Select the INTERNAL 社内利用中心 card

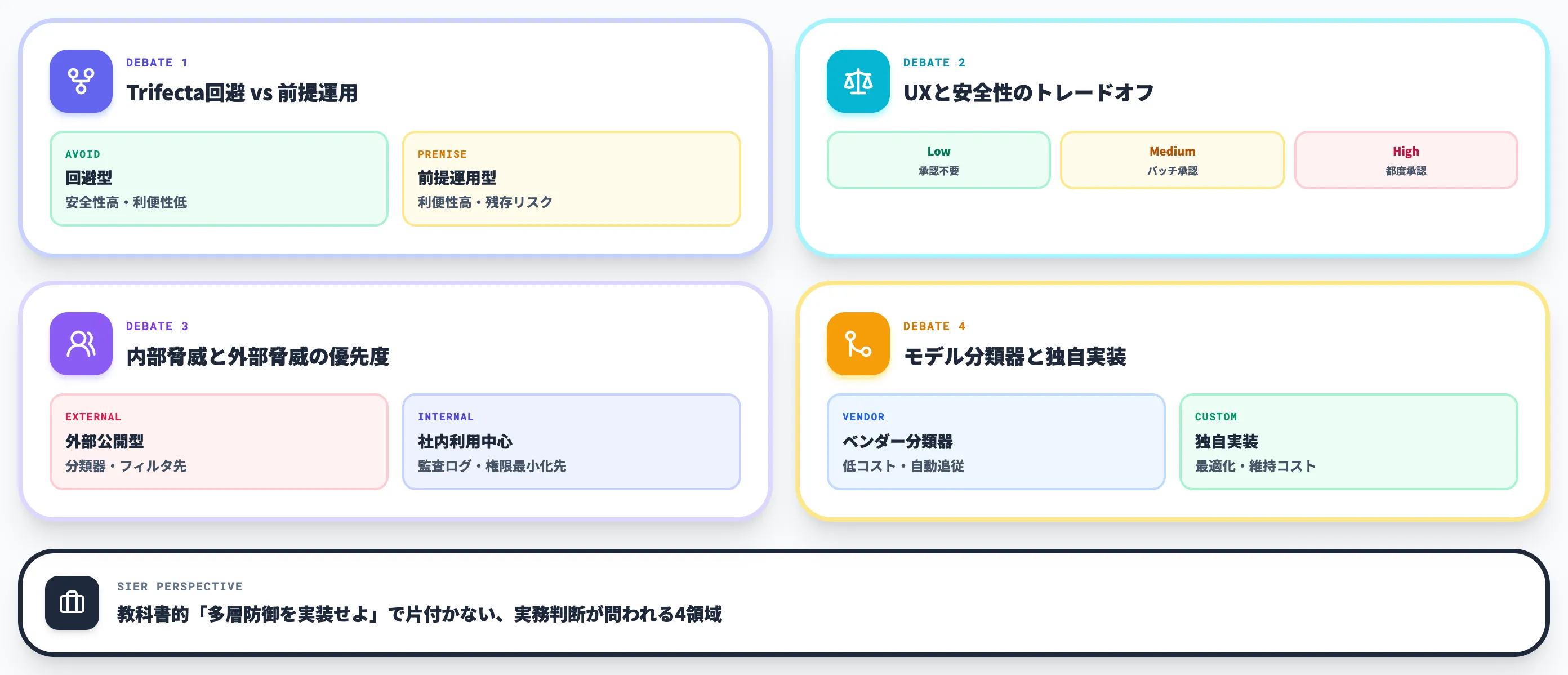572,442
